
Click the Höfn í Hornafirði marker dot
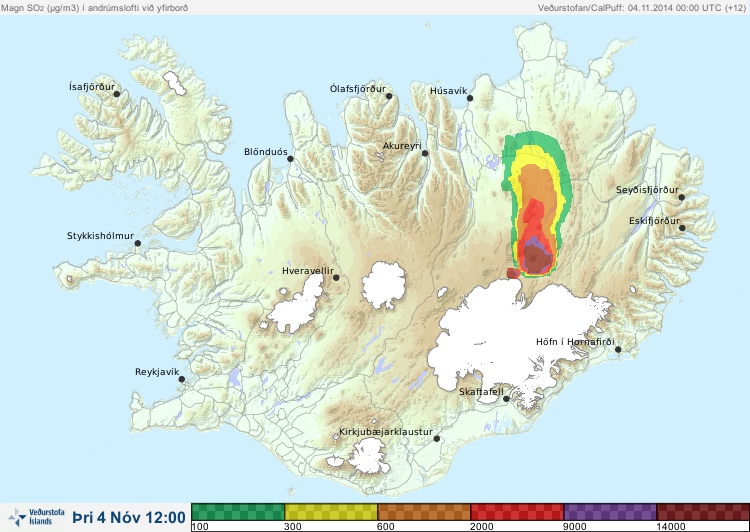click(618, 350)
